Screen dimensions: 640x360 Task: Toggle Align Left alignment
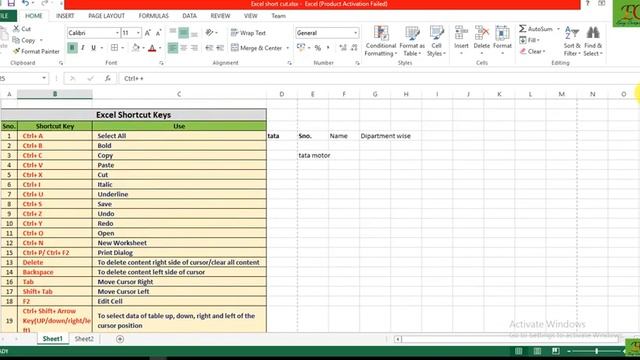[173, 48]
